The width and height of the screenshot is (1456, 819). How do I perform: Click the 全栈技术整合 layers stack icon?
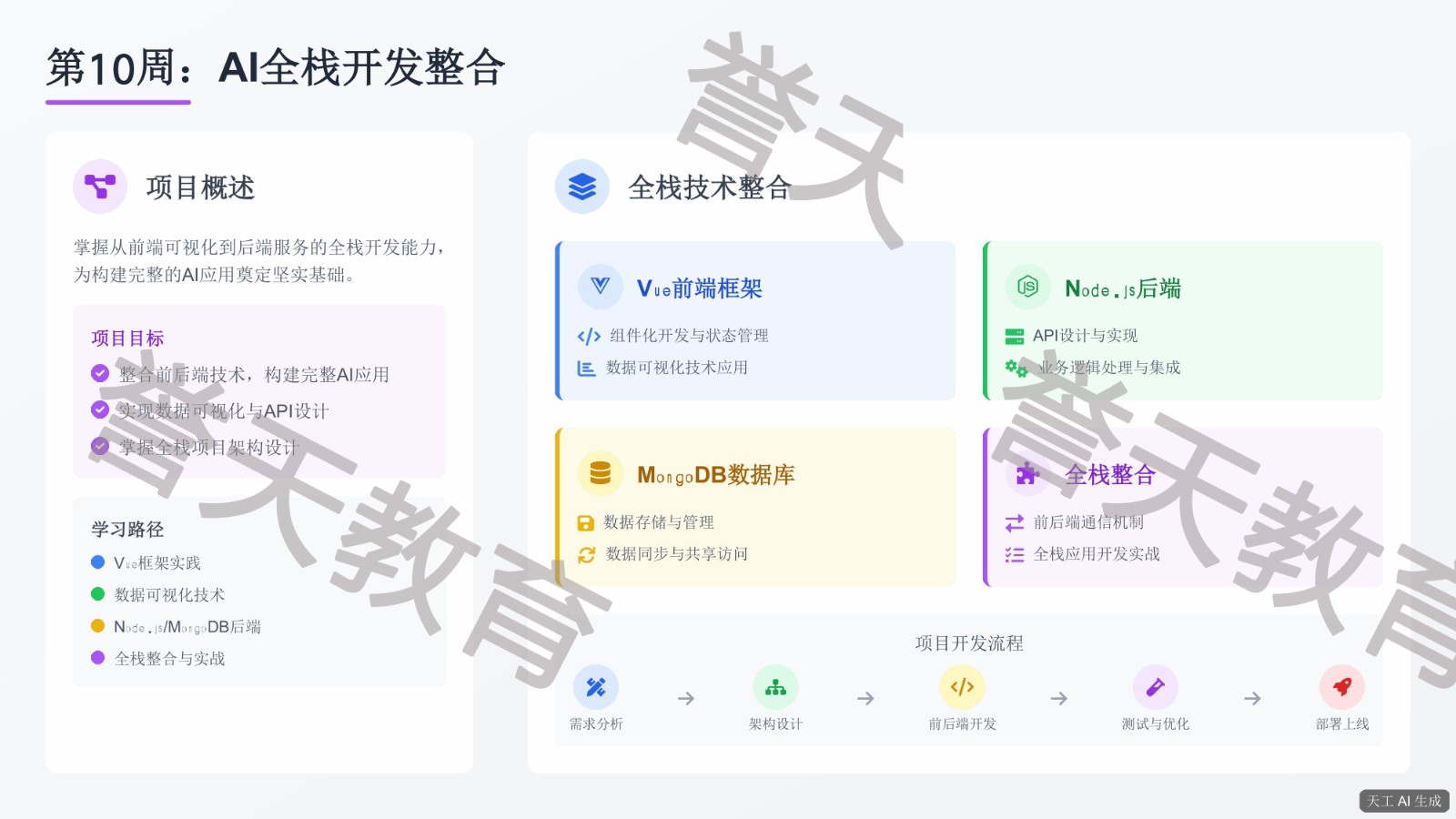[582, 187]
